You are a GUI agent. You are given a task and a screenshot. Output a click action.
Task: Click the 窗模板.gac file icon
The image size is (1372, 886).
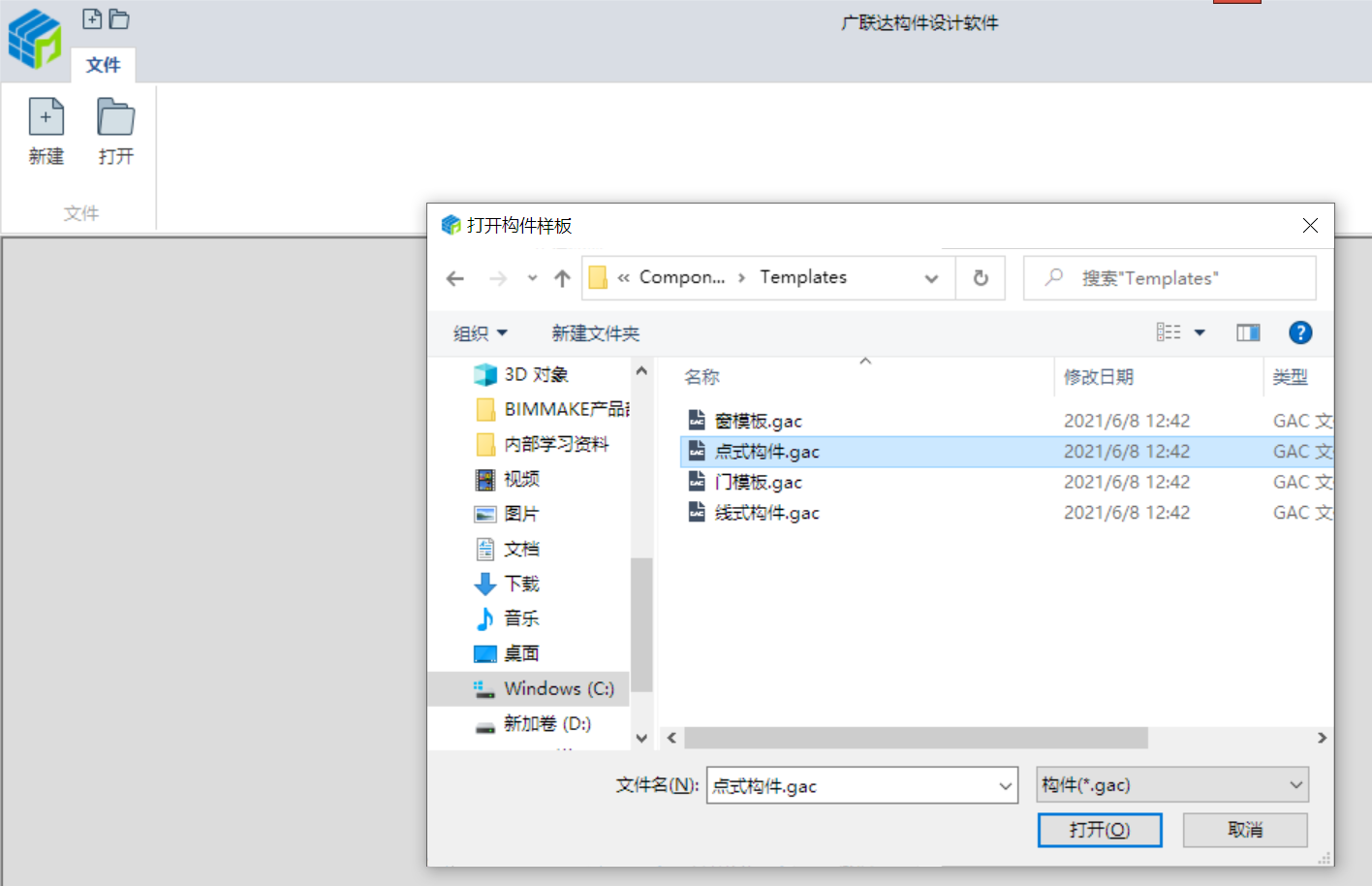coord(697,420)
